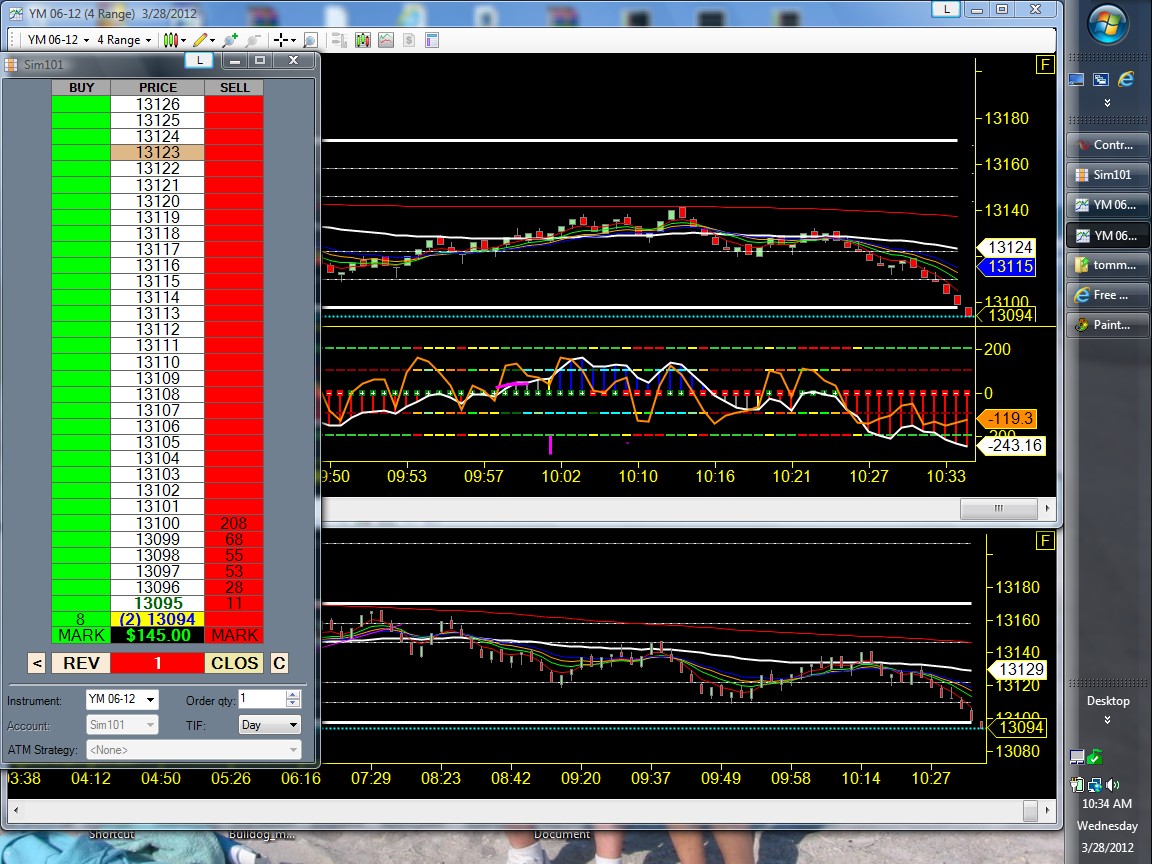Viewport: 1152px width, 864px height.
Task: Open the ATM Strategy dropdown
Action: point(193,750)
